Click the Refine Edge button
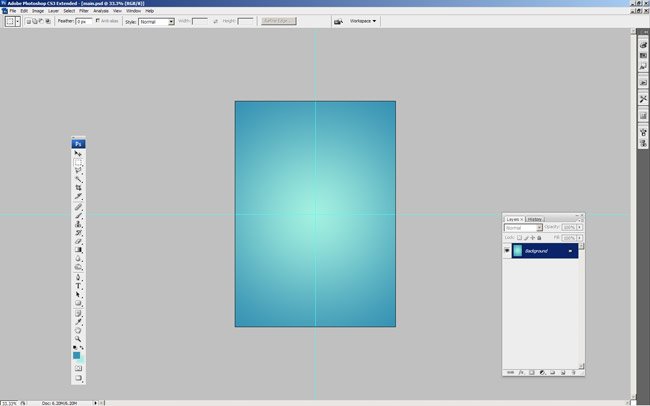 click(x=279, y=21)
